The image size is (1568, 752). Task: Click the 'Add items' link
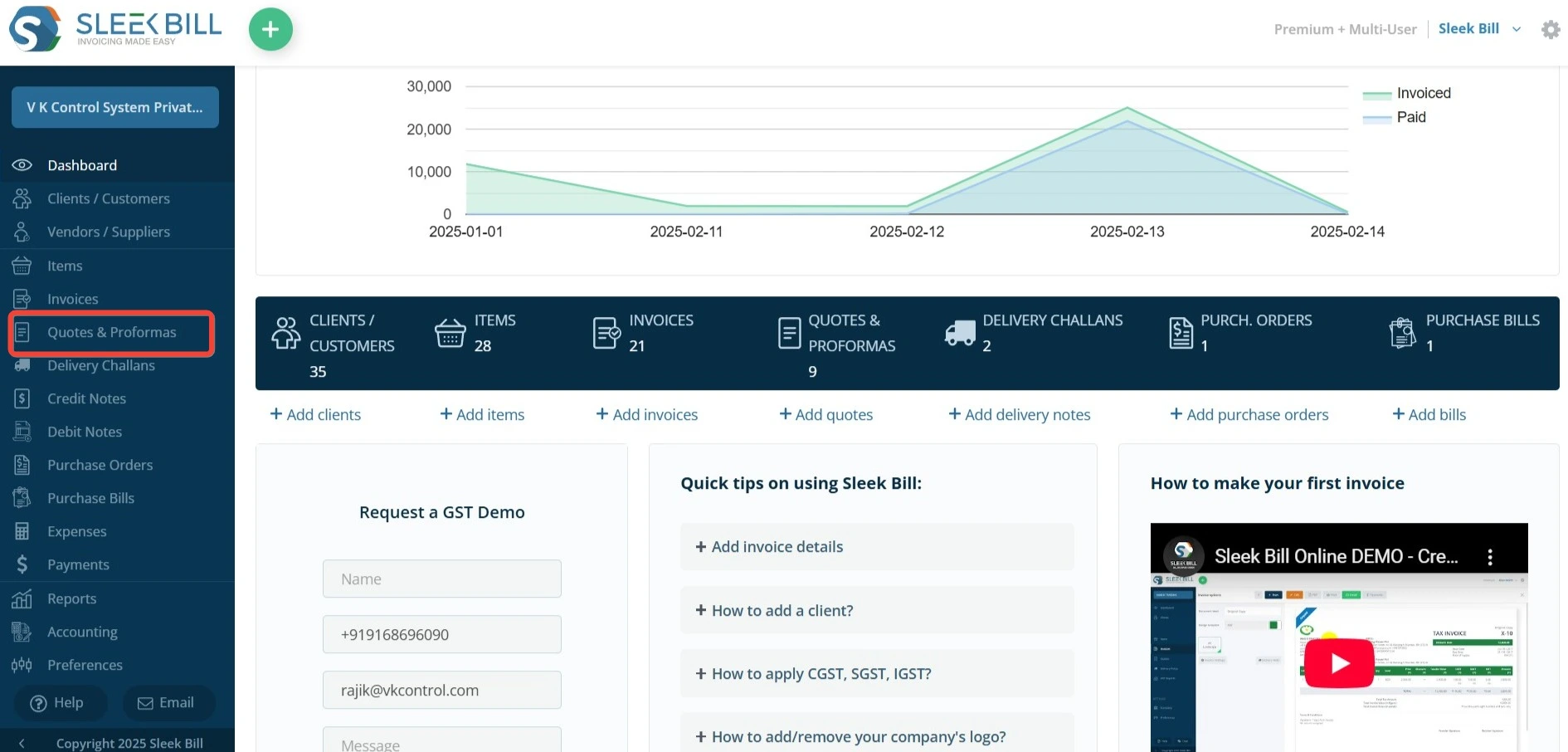click(482, 414)
